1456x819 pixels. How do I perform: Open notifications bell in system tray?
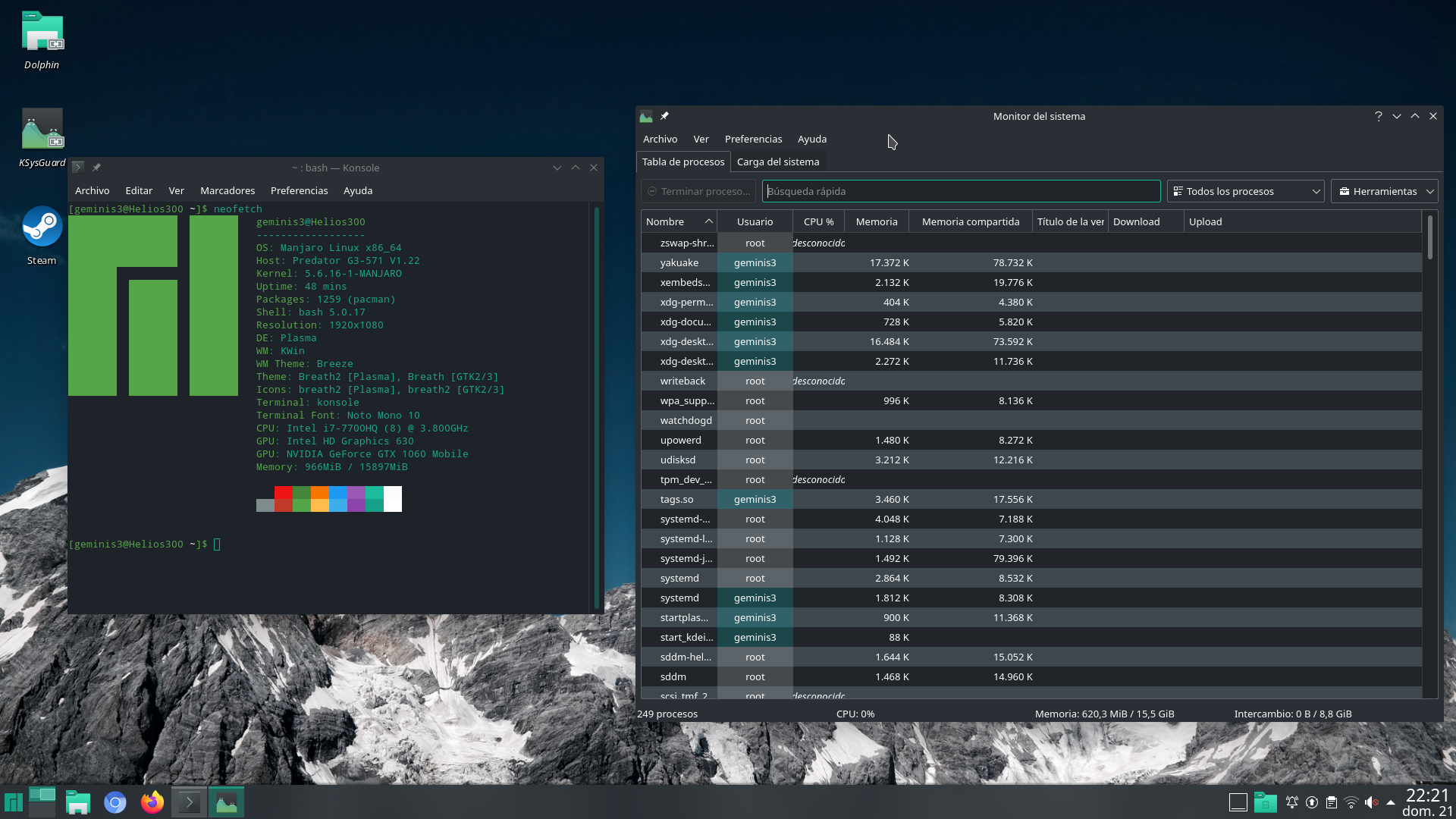pyautogui.click(x=1292, y=802)
